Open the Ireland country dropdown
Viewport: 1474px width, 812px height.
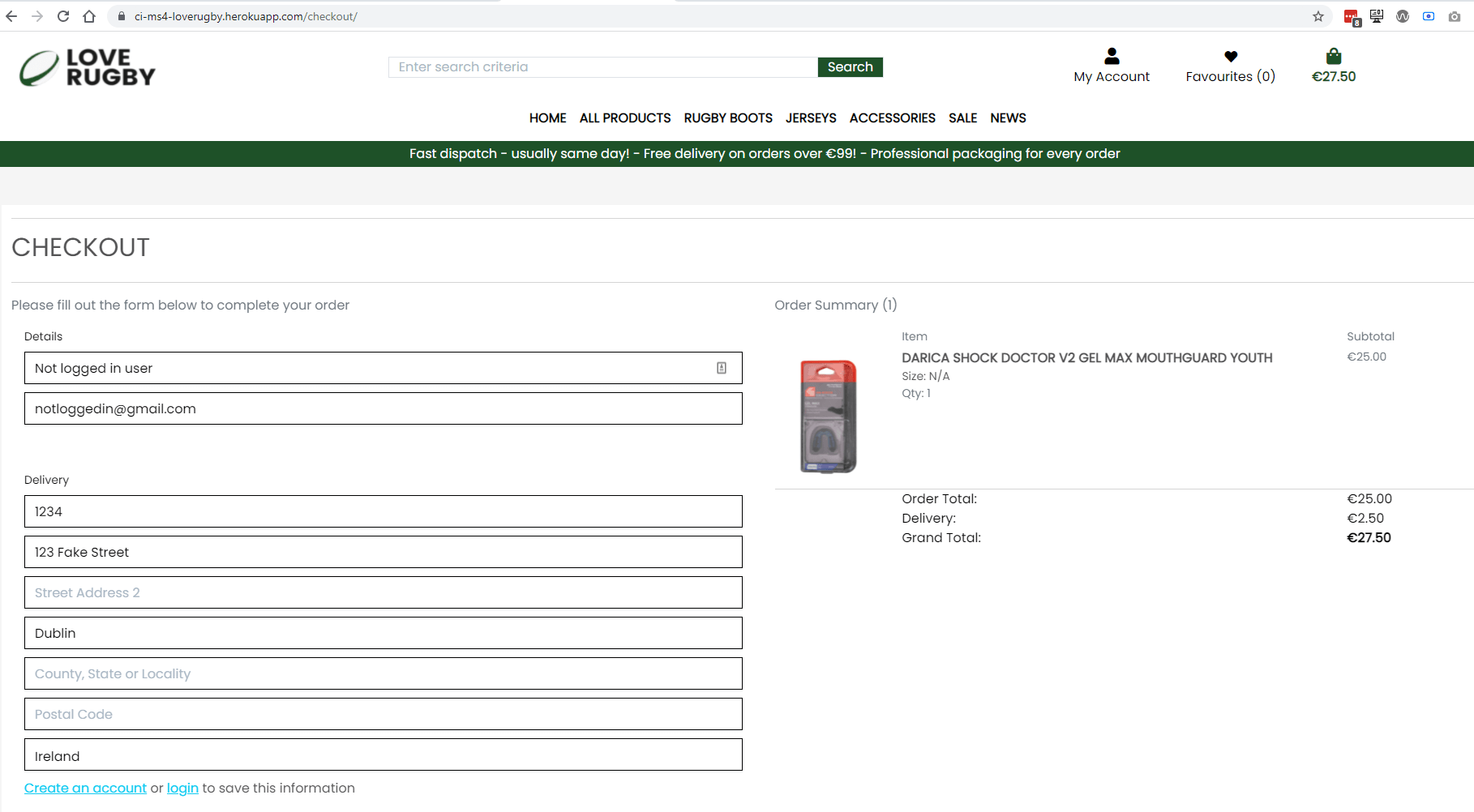pos(383,754)
